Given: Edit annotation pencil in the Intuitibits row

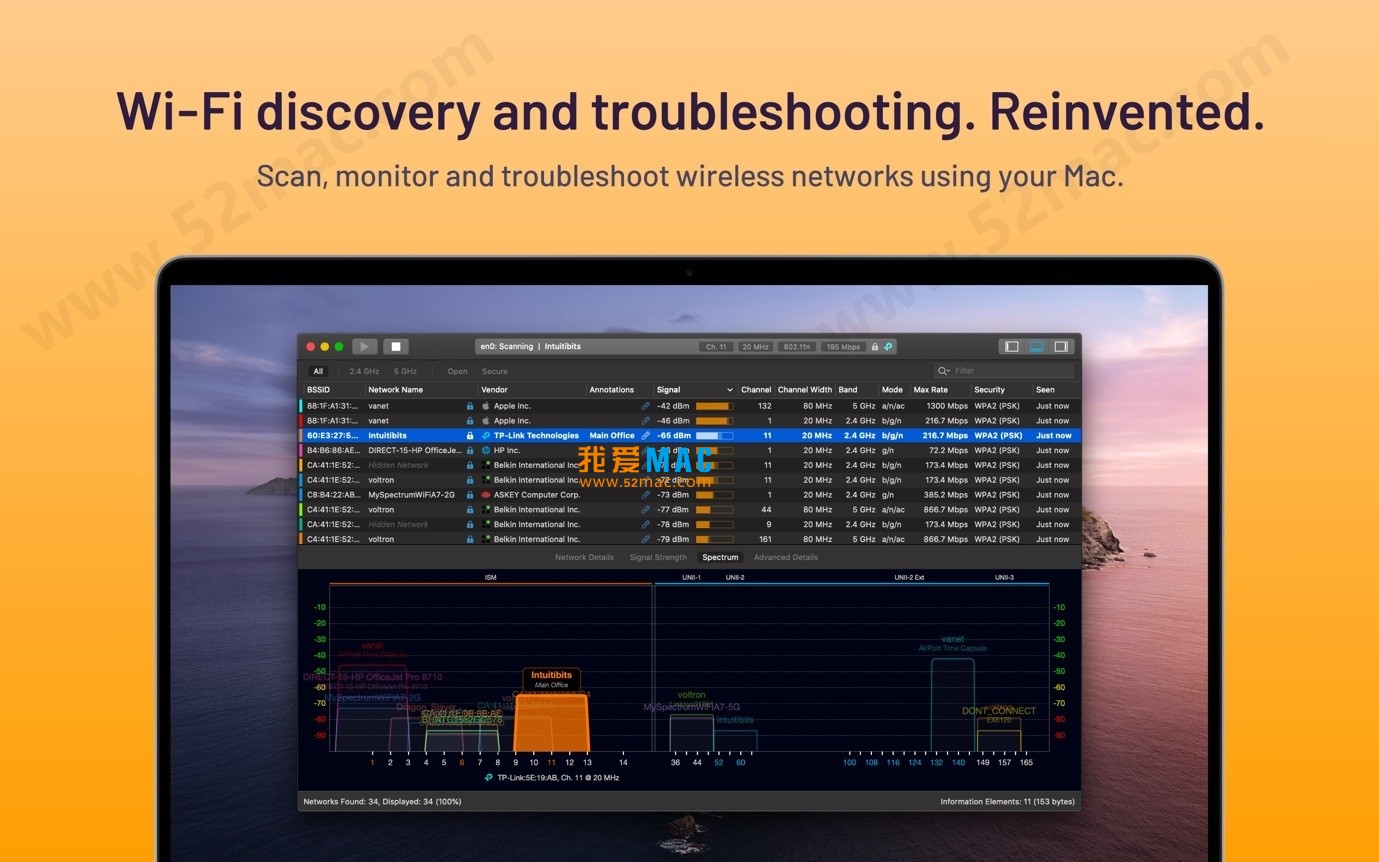Looking at the screenshot, I should pyautogui.click(x=646, y=436).
